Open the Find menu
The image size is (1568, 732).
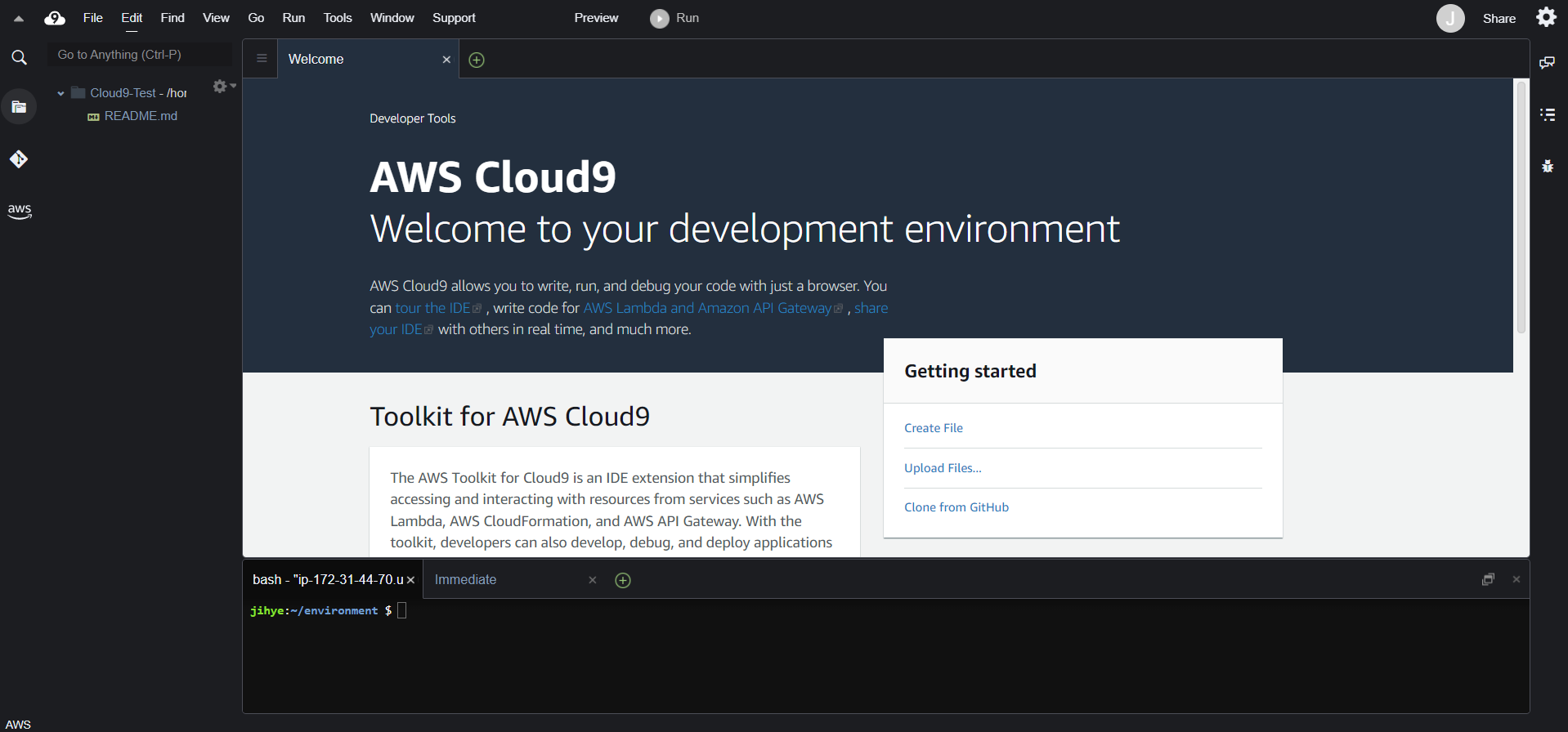172,18
